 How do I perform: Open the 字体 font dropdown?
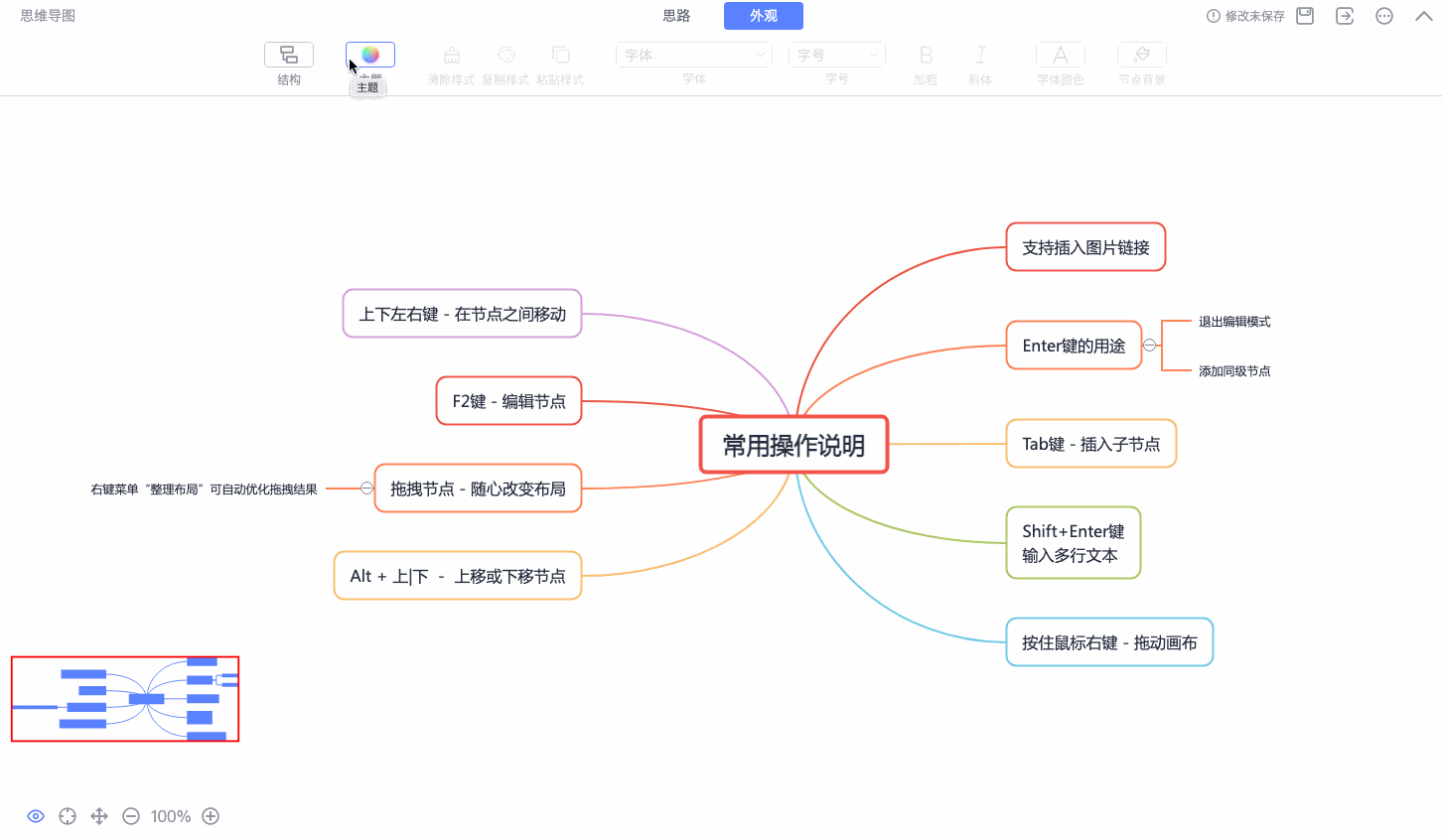[x=693, y=55]
